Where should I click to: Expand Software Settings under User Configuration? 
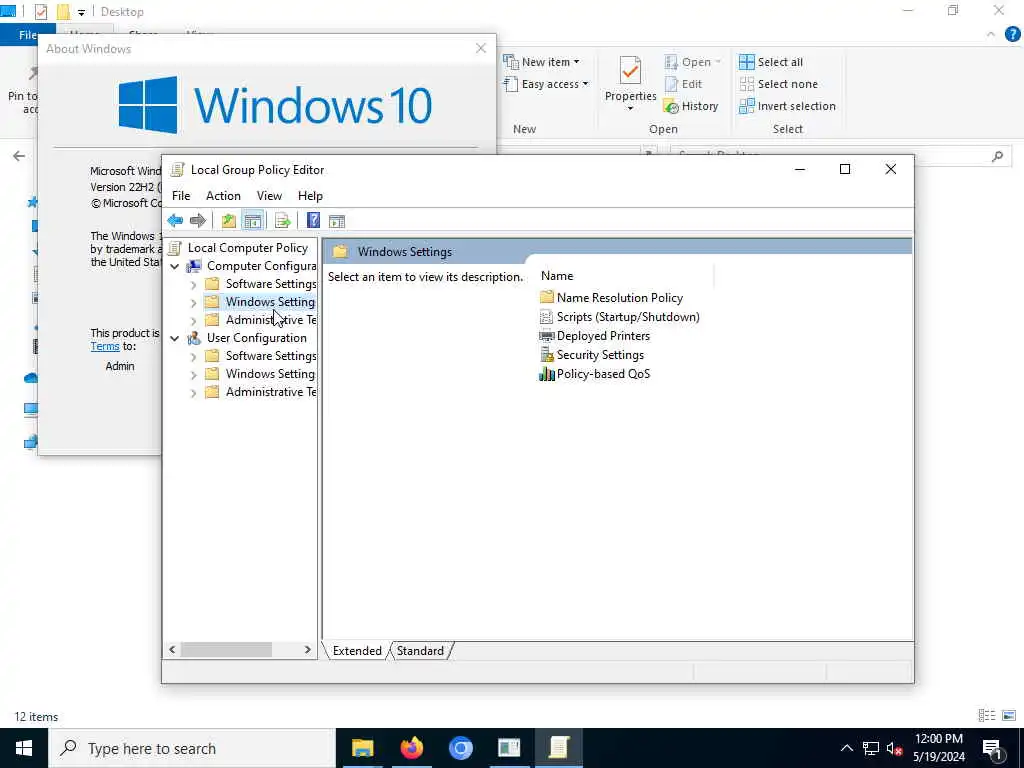[x=193, y=357]
